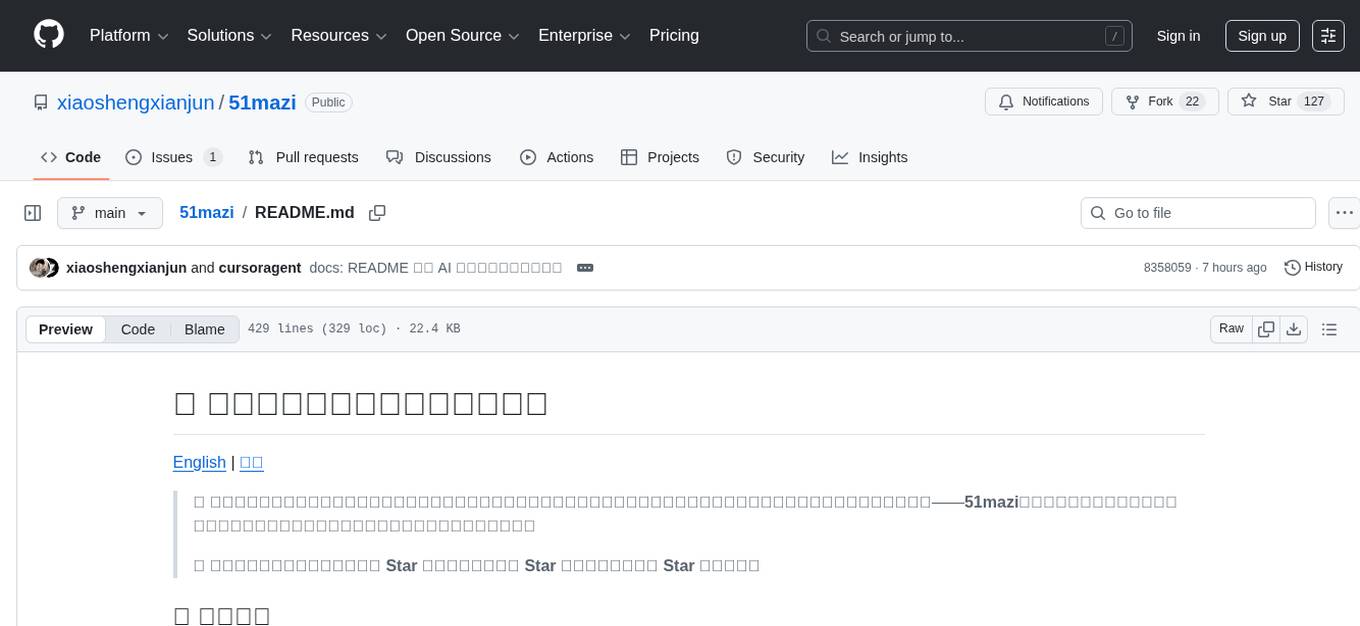Copy raw file contents
Image resolution: width=1360 pixels, height=626 pixels.
tap(1266, 329)
